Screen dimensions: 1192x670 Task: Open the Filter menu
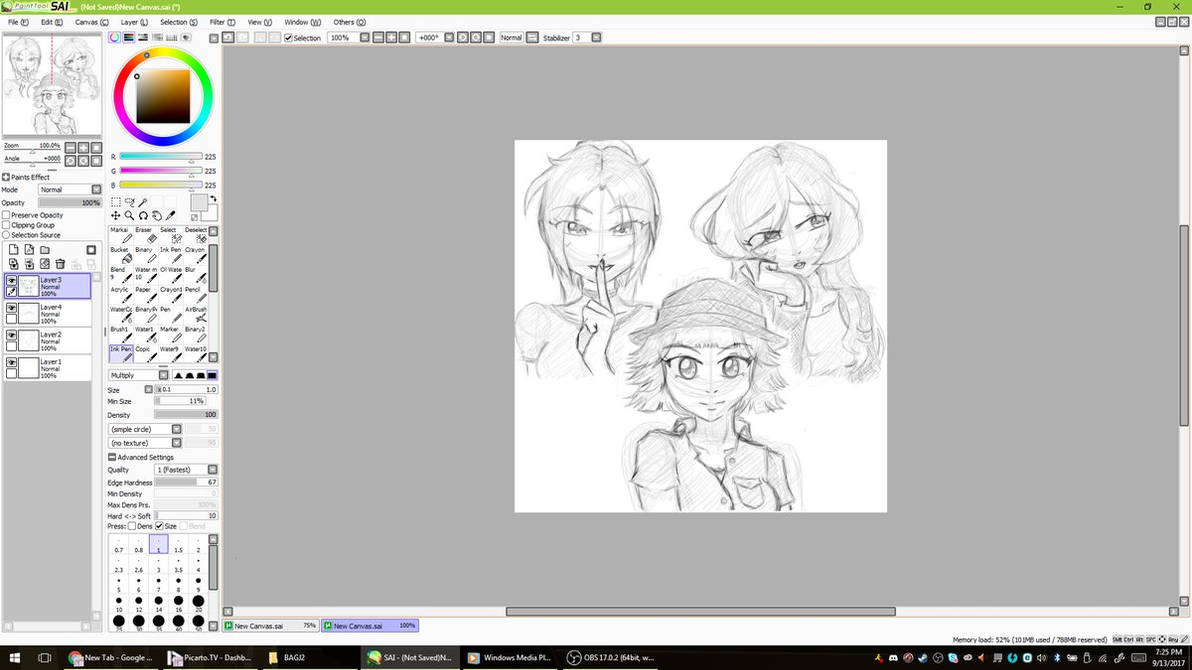[x=222, y=22]
